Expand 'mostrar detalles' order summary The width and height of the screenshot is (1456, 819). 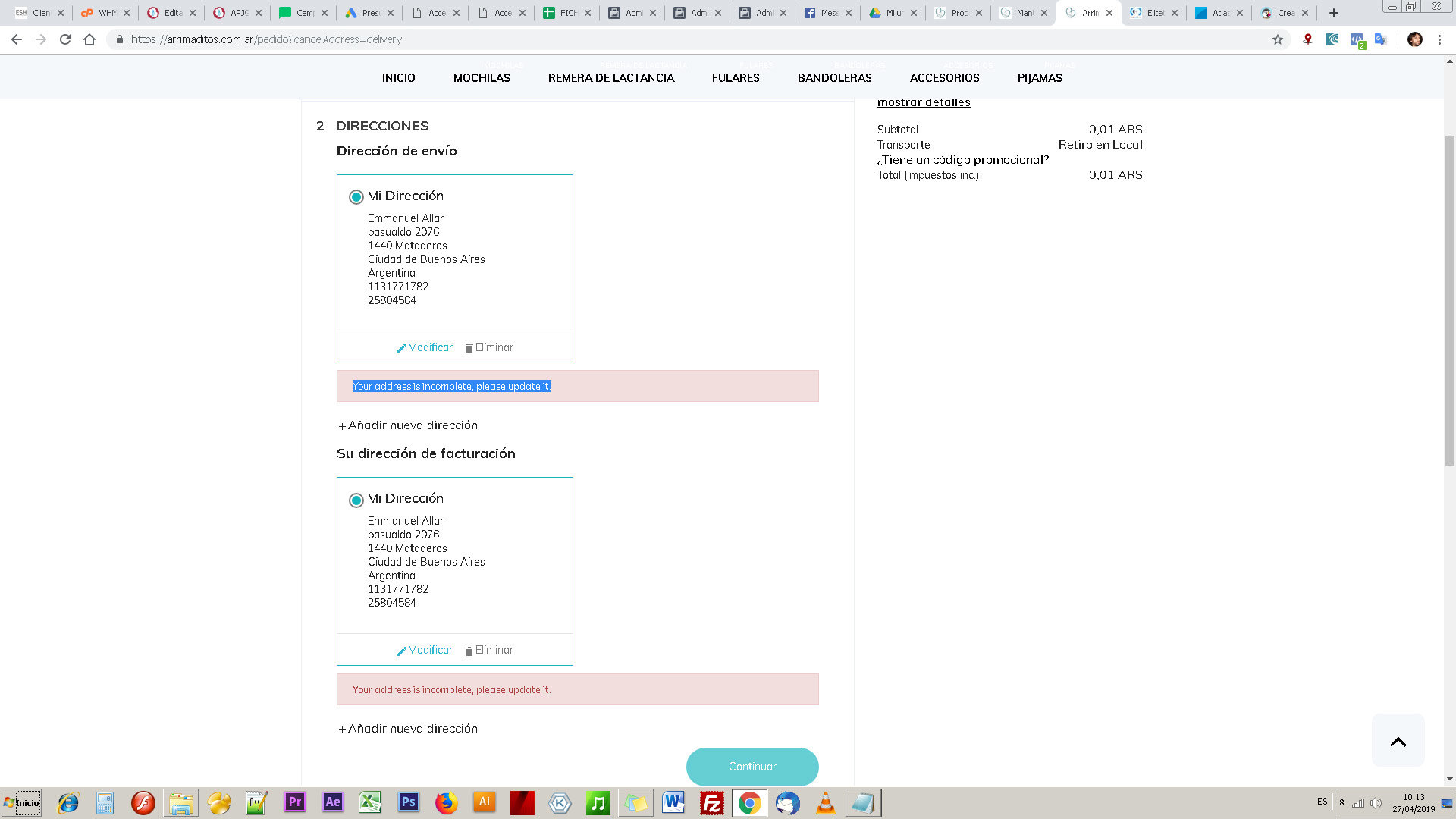(923, 103)
